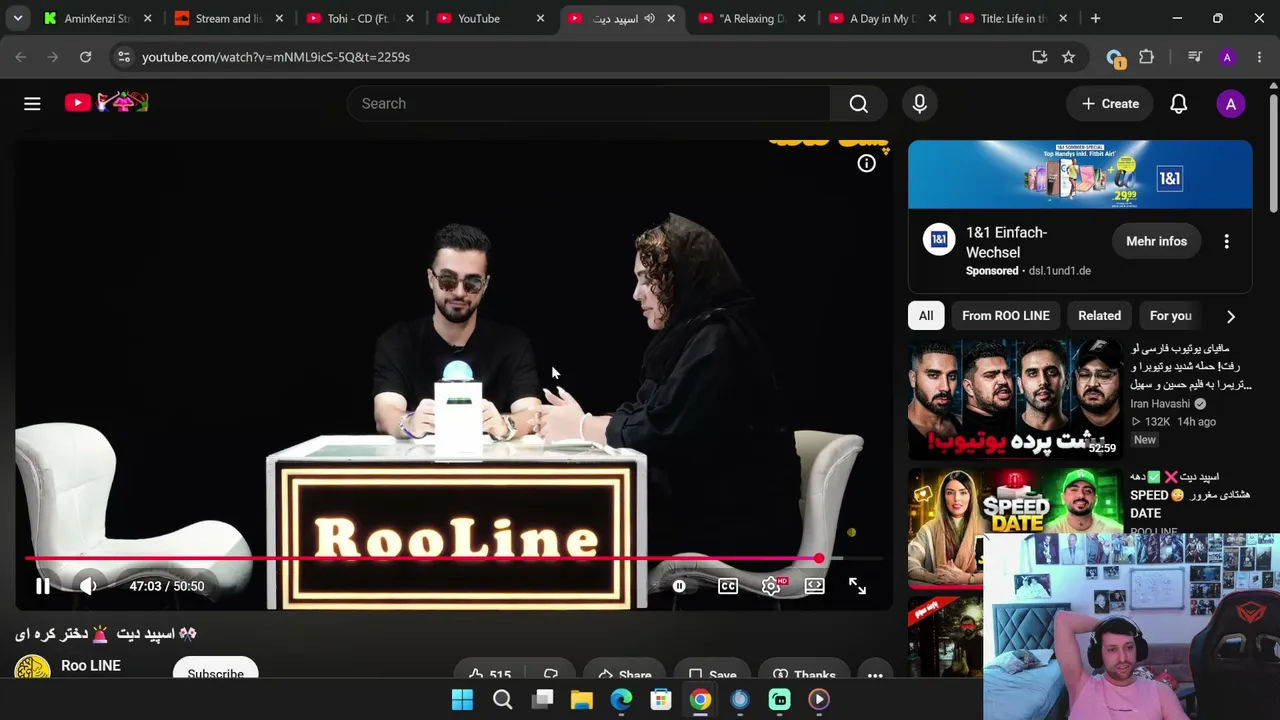This screenshot has width=1280, height=720.
Task: Select the "For you" filter chip
Action: click(x=1171, y=316)
